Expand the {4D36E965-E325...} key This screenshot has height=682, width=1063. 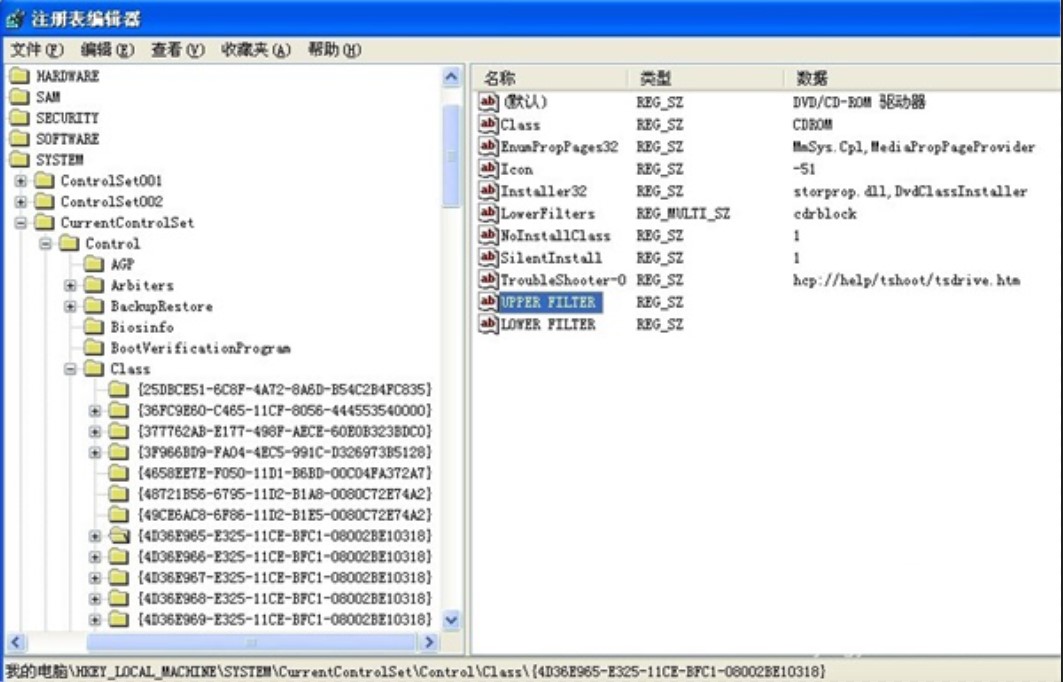pos(95,536)
